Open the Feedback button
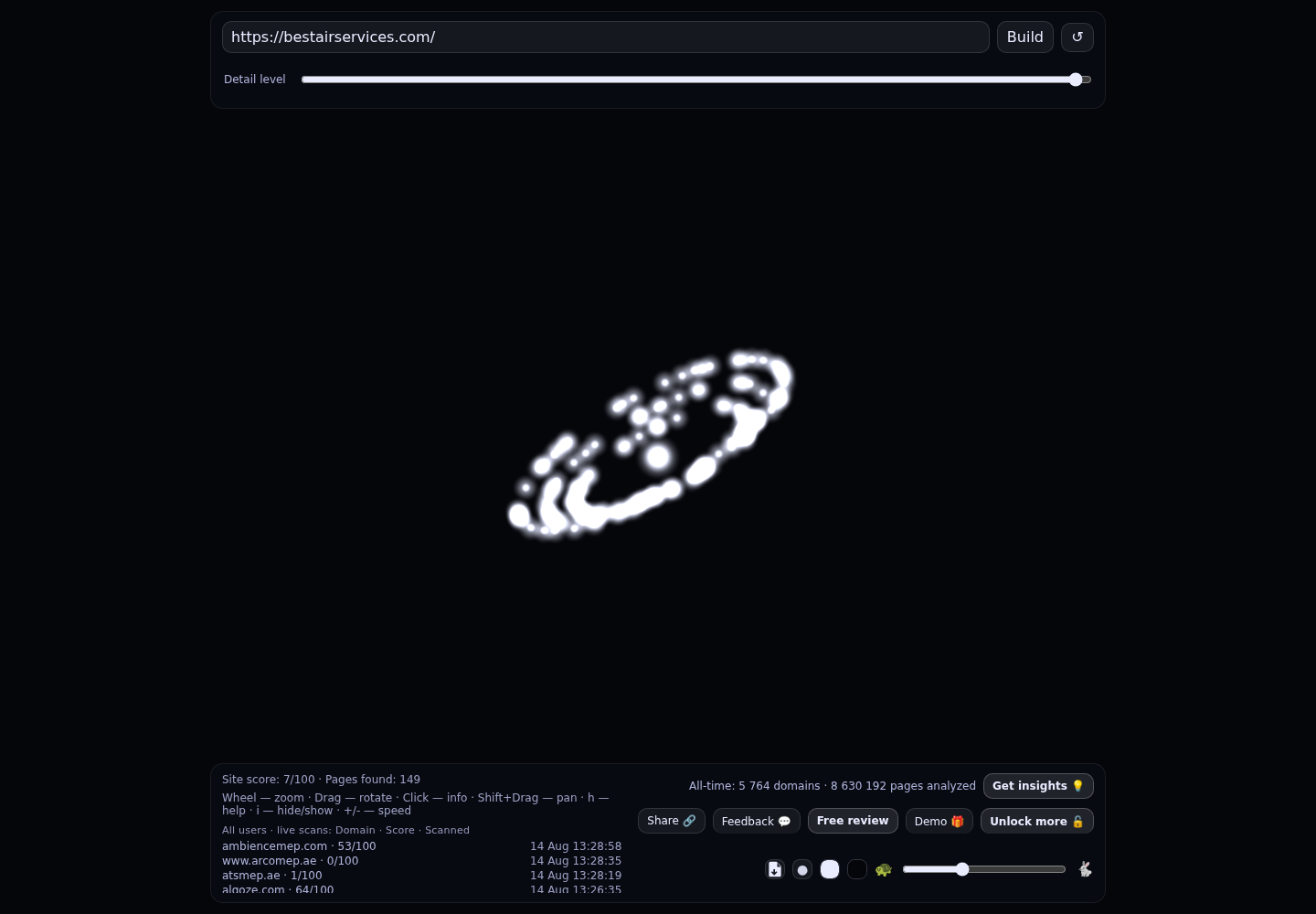This screenshot has width=1316, height=914. [x=757, y=821]
